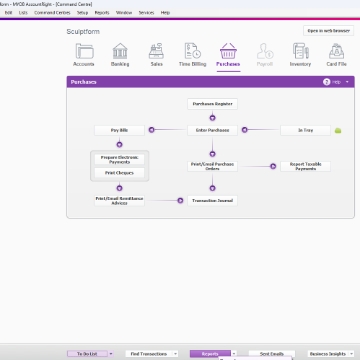360x360 pixels.
Task: Open the Command Centres menu
Action: click(x=52, y=13)
